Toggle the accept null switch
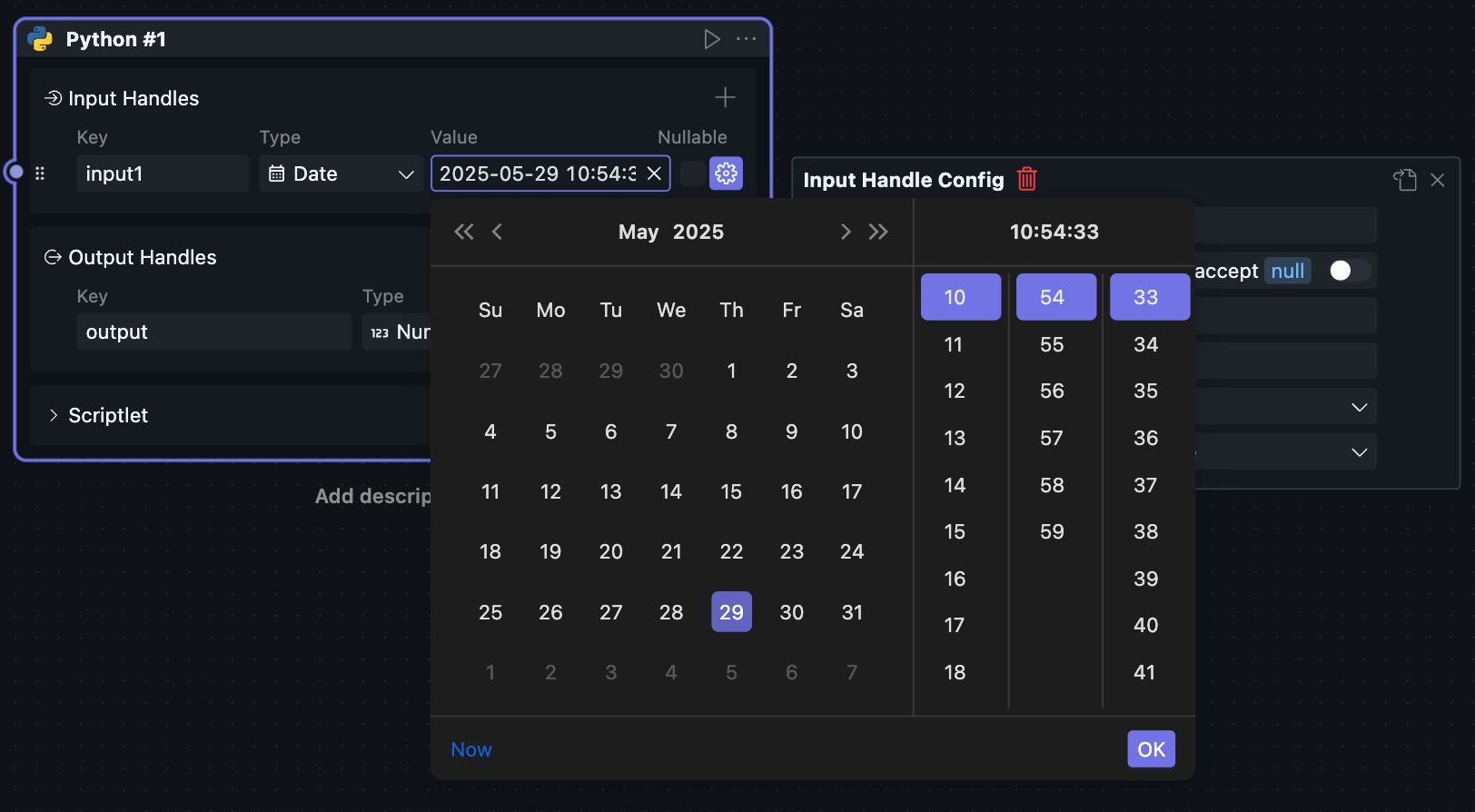The width and height of the screenshot is (1475, 812). tap(1347, 271)
